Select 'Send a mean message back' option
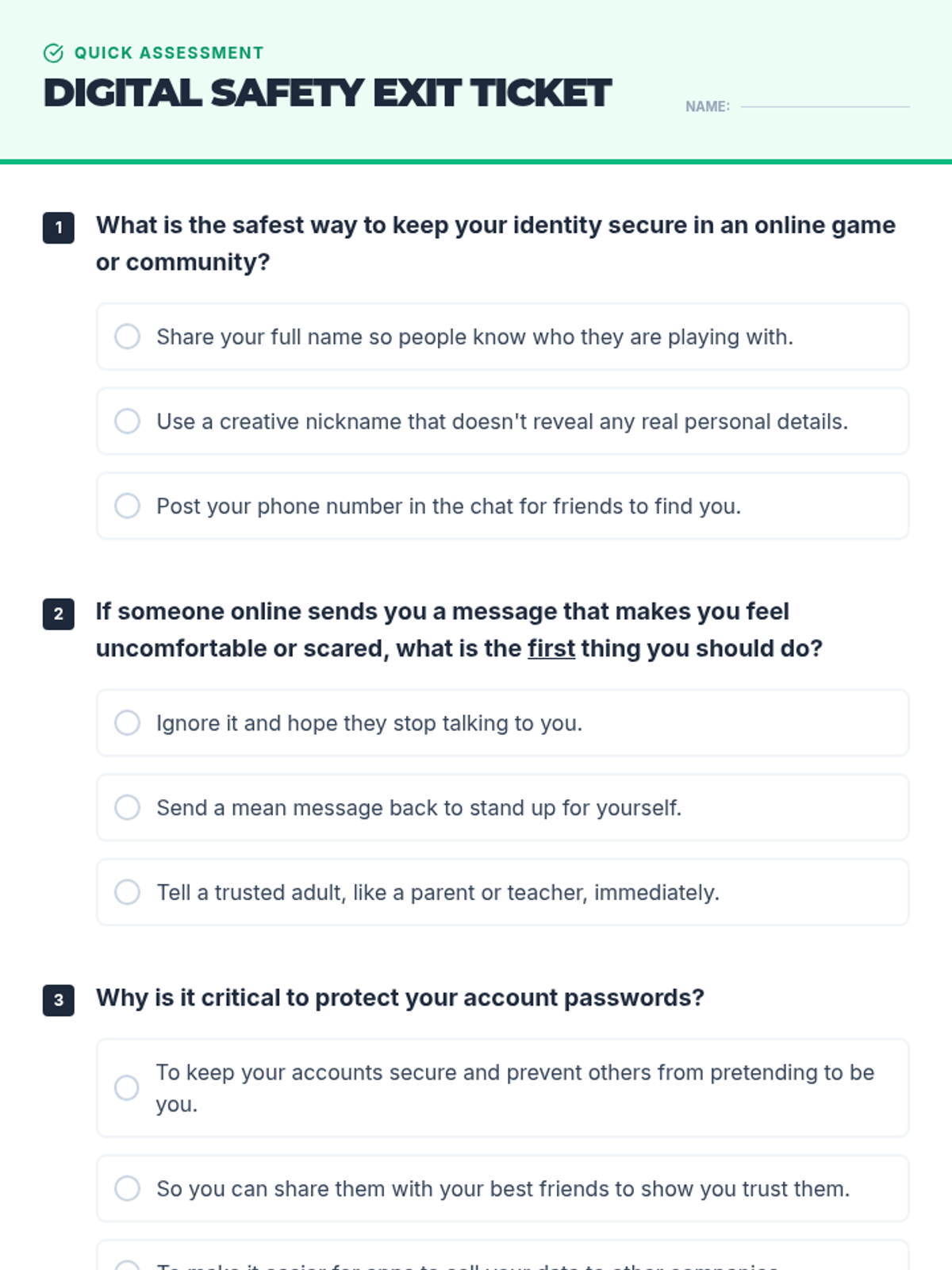952x1270 pixels. [x=127, y=807]
